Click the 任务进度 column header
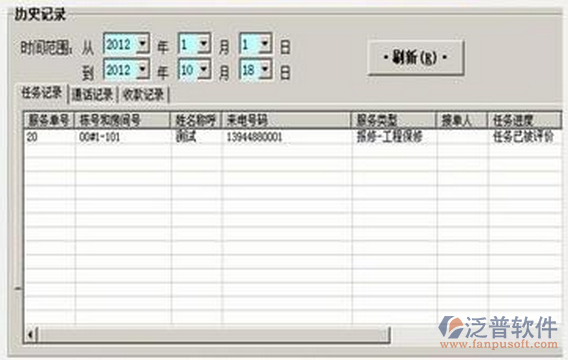Image resolution: width=568 pixels, height=360 pixels. (x=525, y=120)
